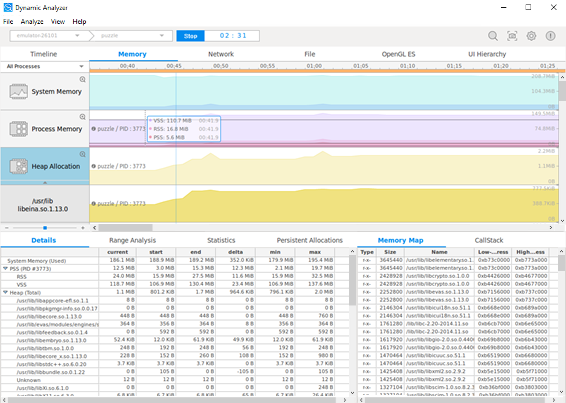The image size is (566, 403).
Task: Open the View menu
Action: pyautogui.click(x=58, y=22)
